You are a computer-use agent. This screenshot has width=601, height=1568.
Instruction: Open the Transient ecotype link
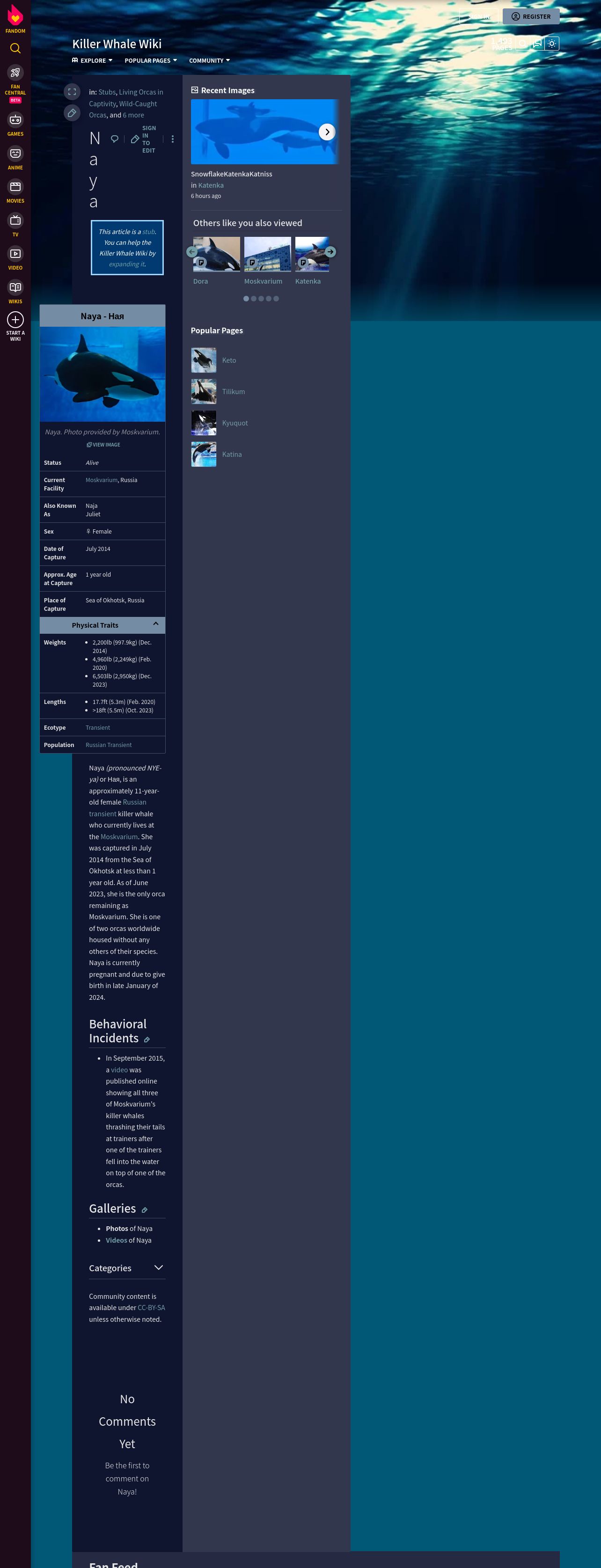tap(98, 727)
